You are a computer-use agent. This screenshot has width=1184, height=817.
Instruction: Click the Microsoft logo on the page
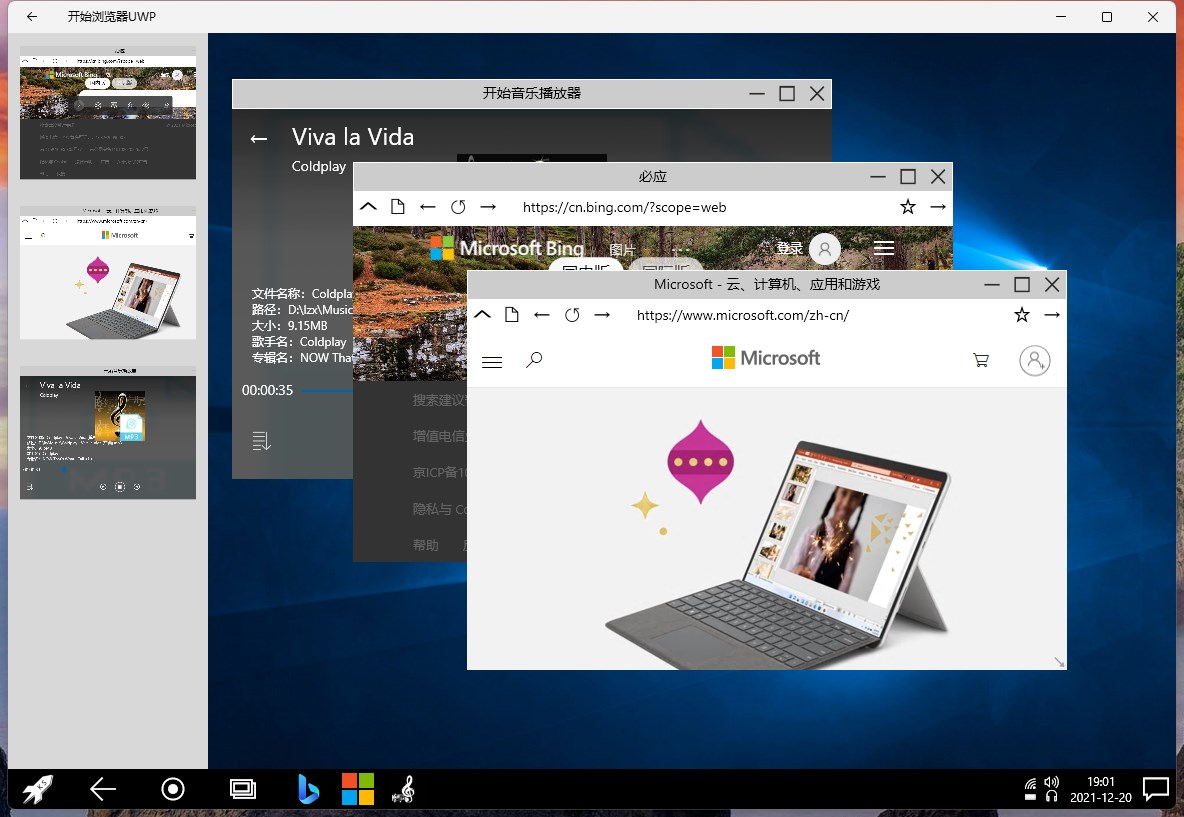tap(766, 358)
